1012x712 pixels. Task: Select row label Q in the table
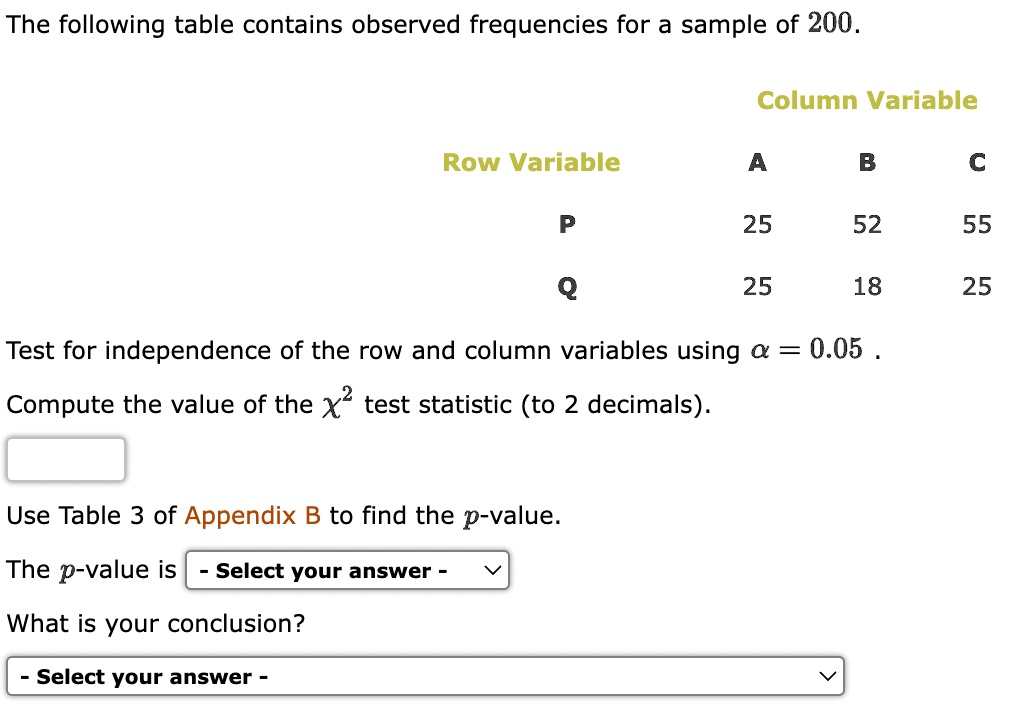567,286
